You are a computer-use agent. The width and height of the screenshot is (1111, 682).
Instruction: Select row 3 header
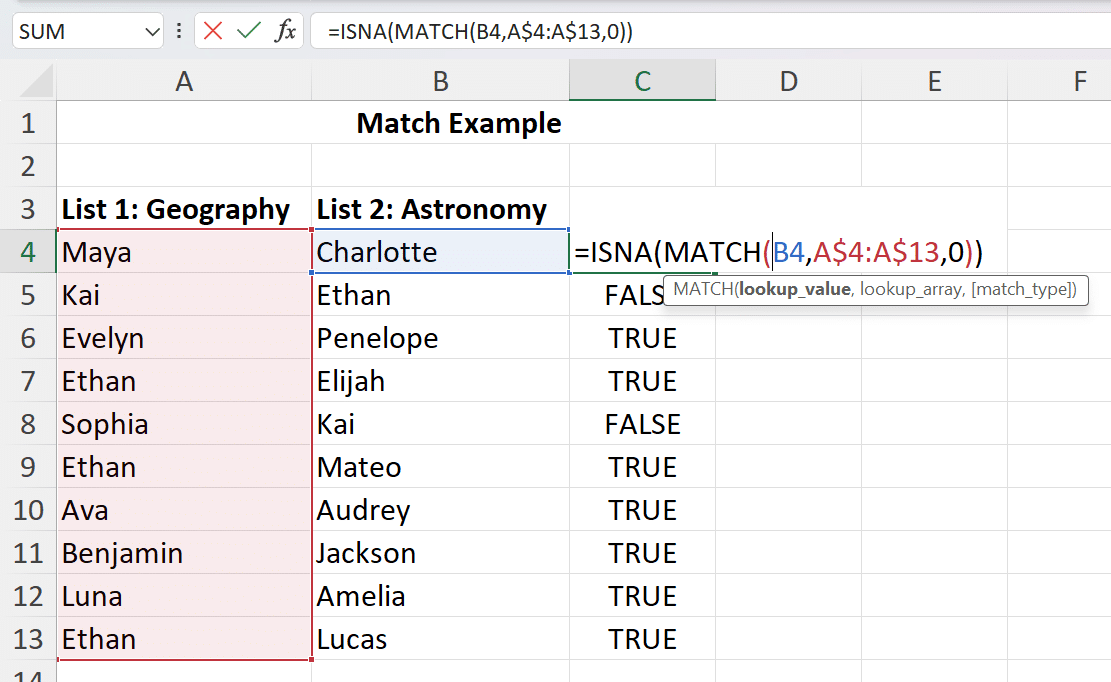click(28, 209)
